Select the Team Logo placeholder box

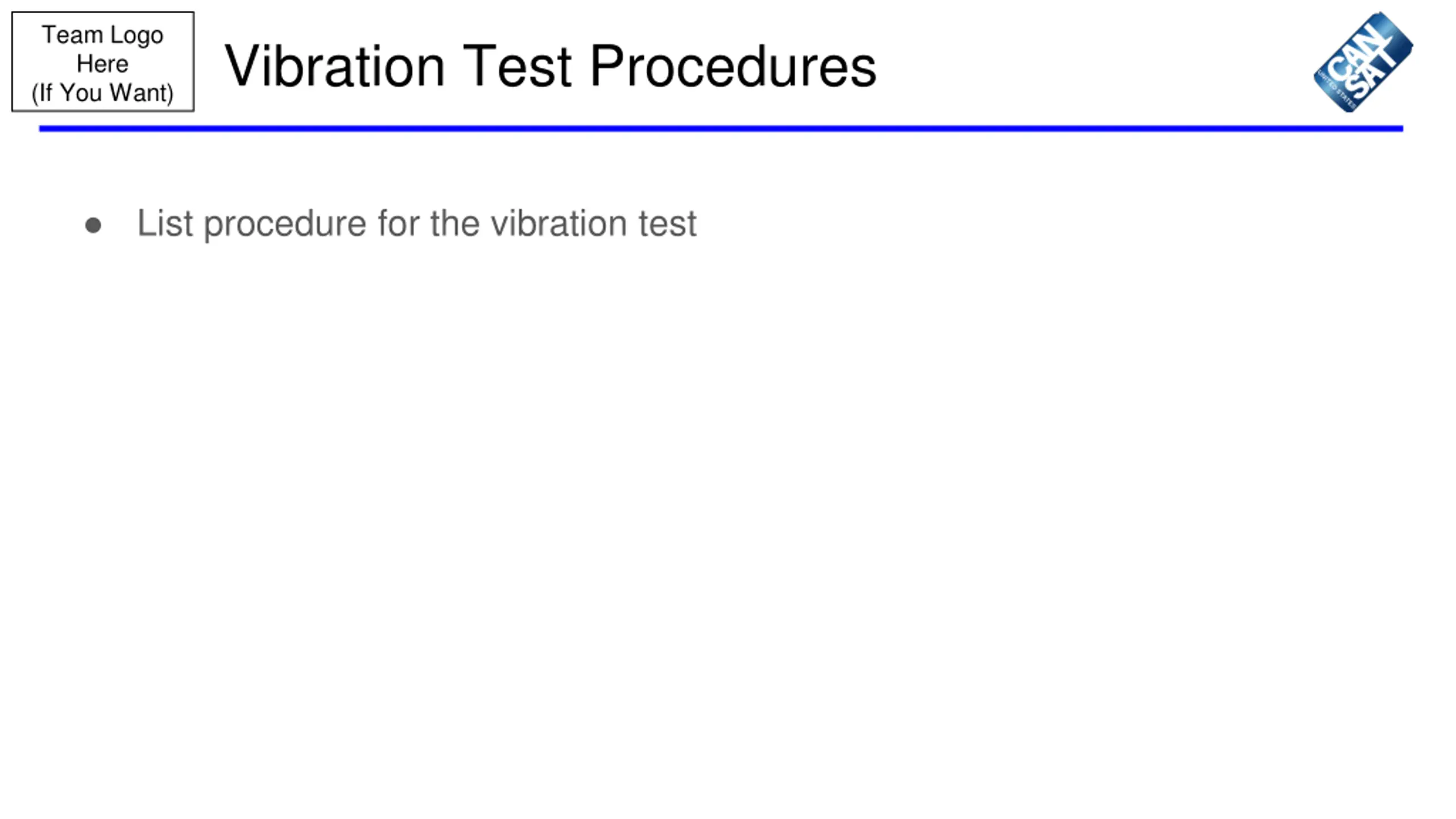(103, 61)
